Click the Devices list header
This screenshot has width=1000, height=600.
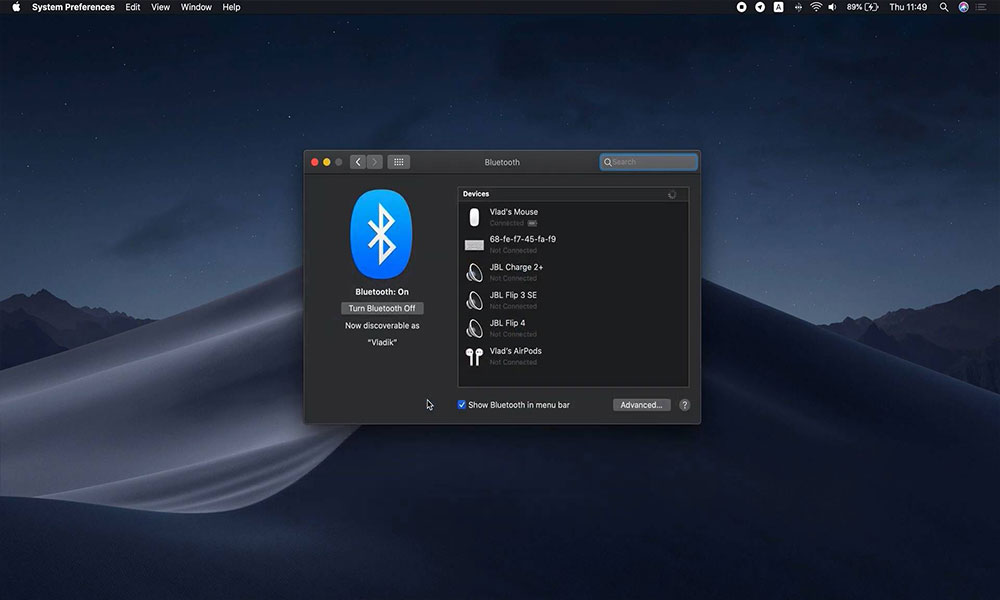[573, 194]
